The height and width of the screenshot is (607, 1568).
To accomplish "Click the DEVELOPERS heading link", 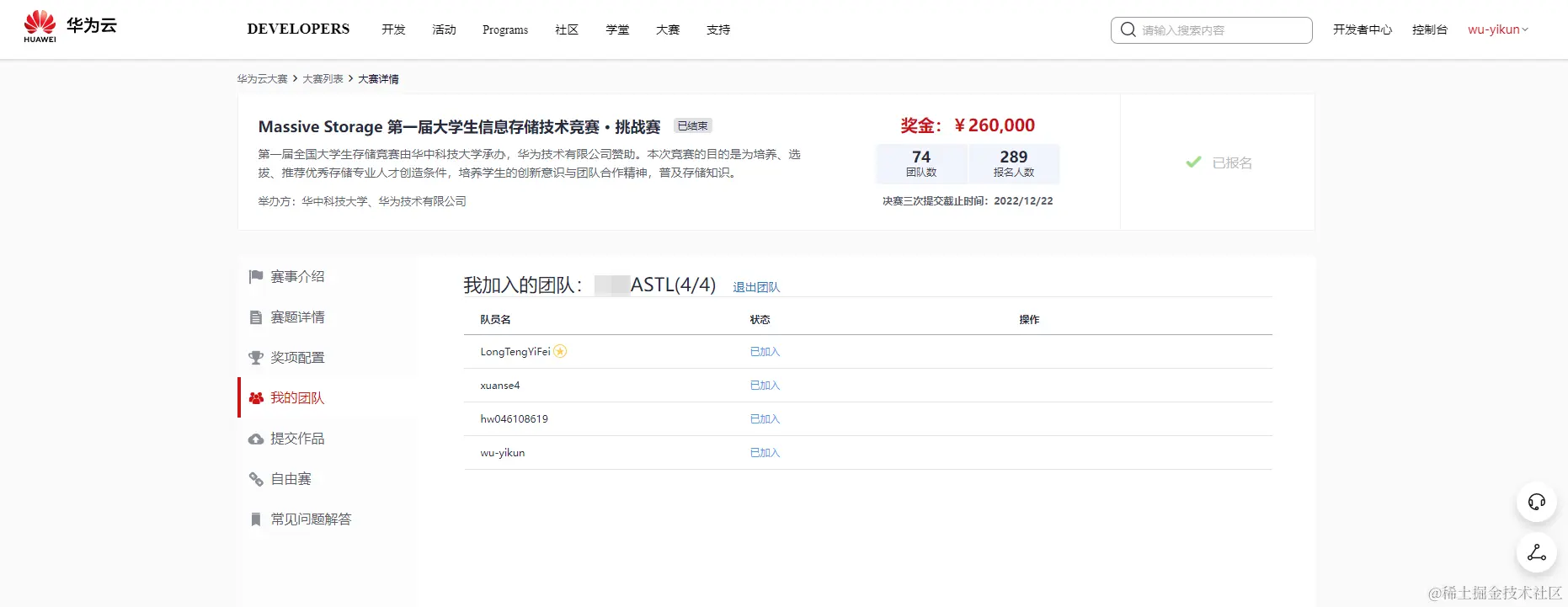I will pos(298,29).
